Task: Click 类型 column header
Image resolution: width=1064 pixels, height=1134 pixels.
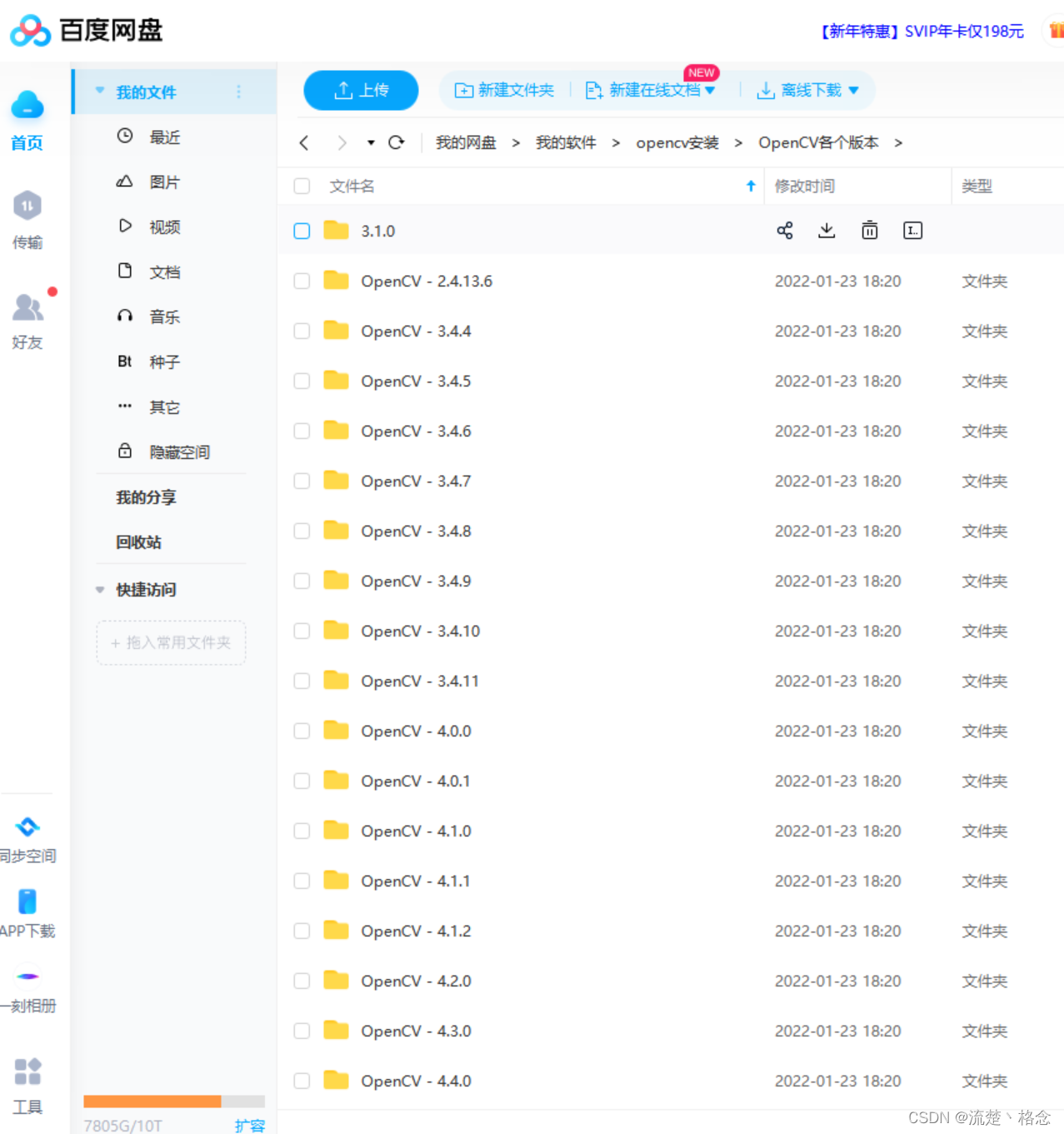Action: pos(977,186)
